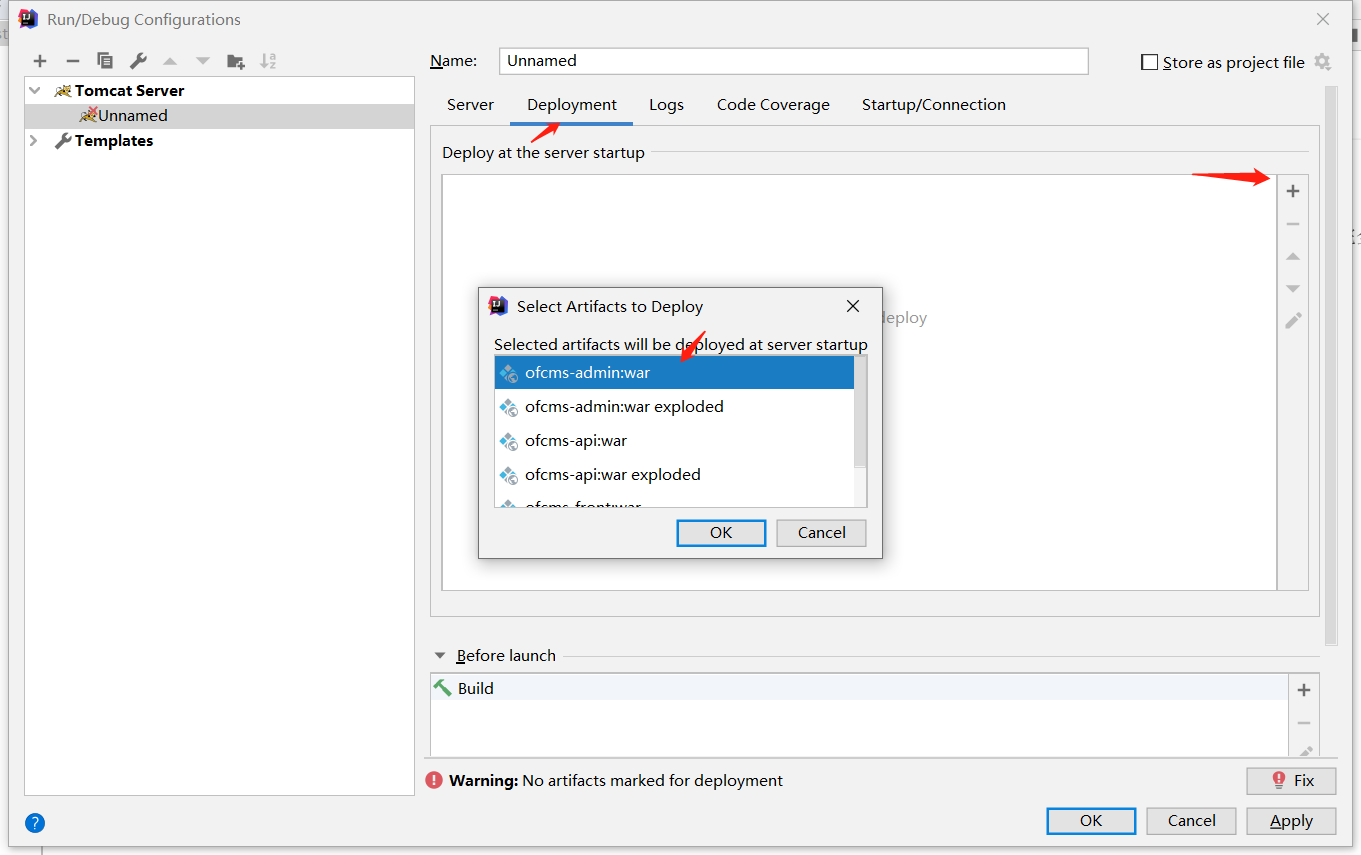Click main dialog Cancel button
Image resolution: width=1361 pixels, height=855 pixels.
1191,821
